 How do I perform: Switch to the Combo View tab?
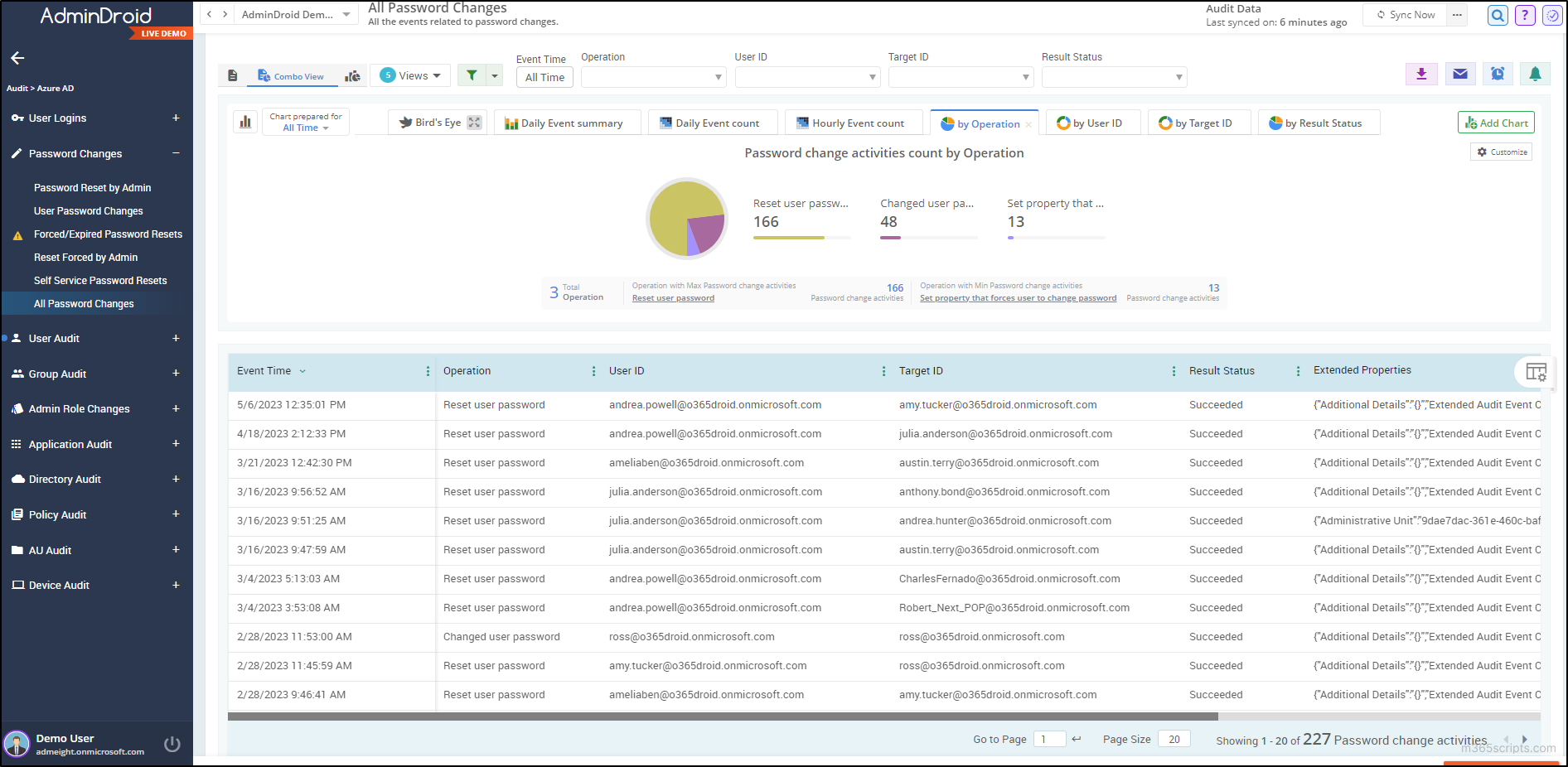click(x=292, y=75)
